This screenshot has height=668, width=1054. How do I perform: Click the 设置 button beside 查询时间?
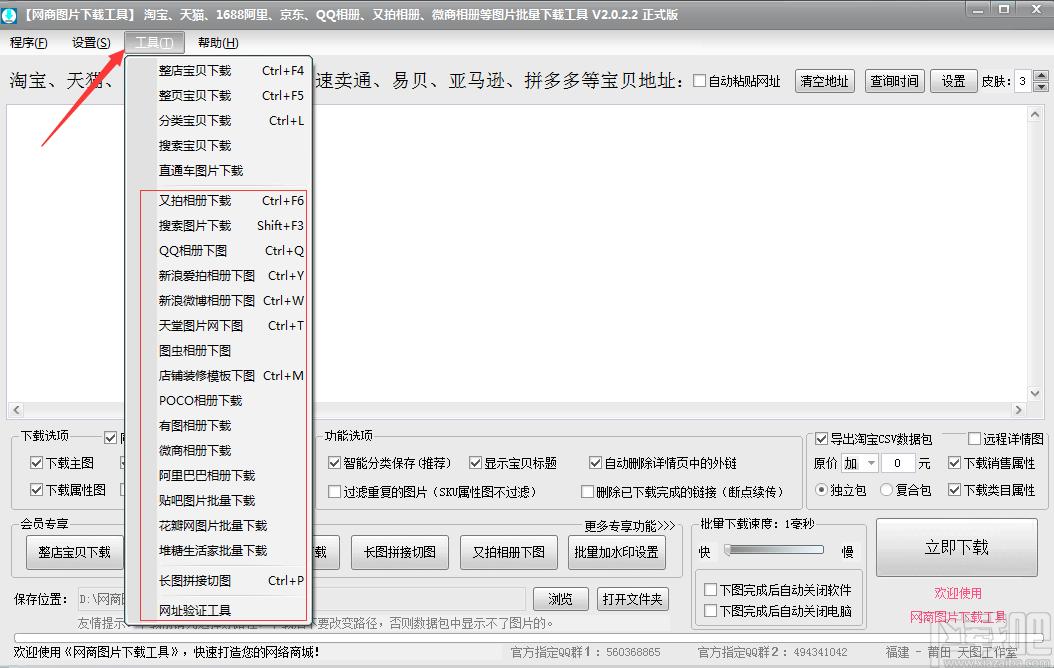tap(953, 81)
